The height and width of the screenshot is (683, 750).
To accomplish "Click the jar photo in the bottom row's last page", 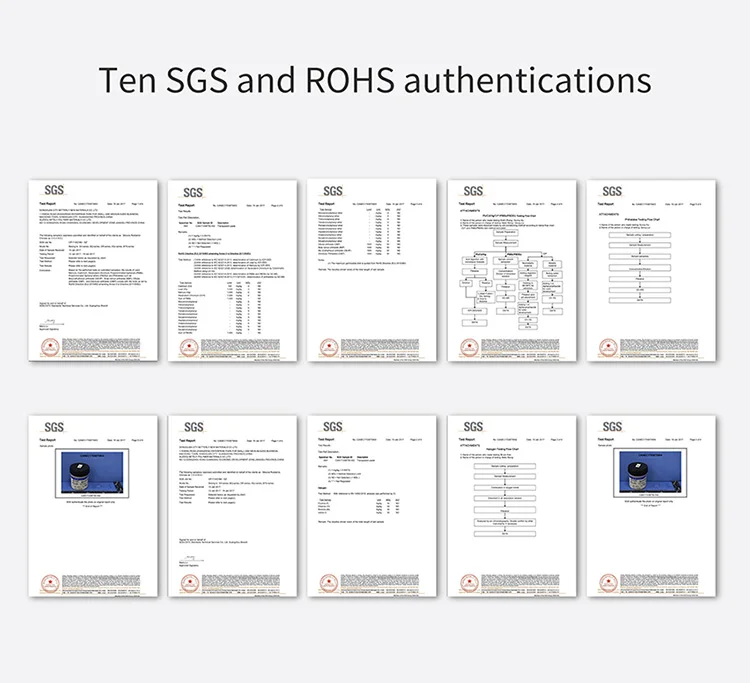I will coord(651,473).
